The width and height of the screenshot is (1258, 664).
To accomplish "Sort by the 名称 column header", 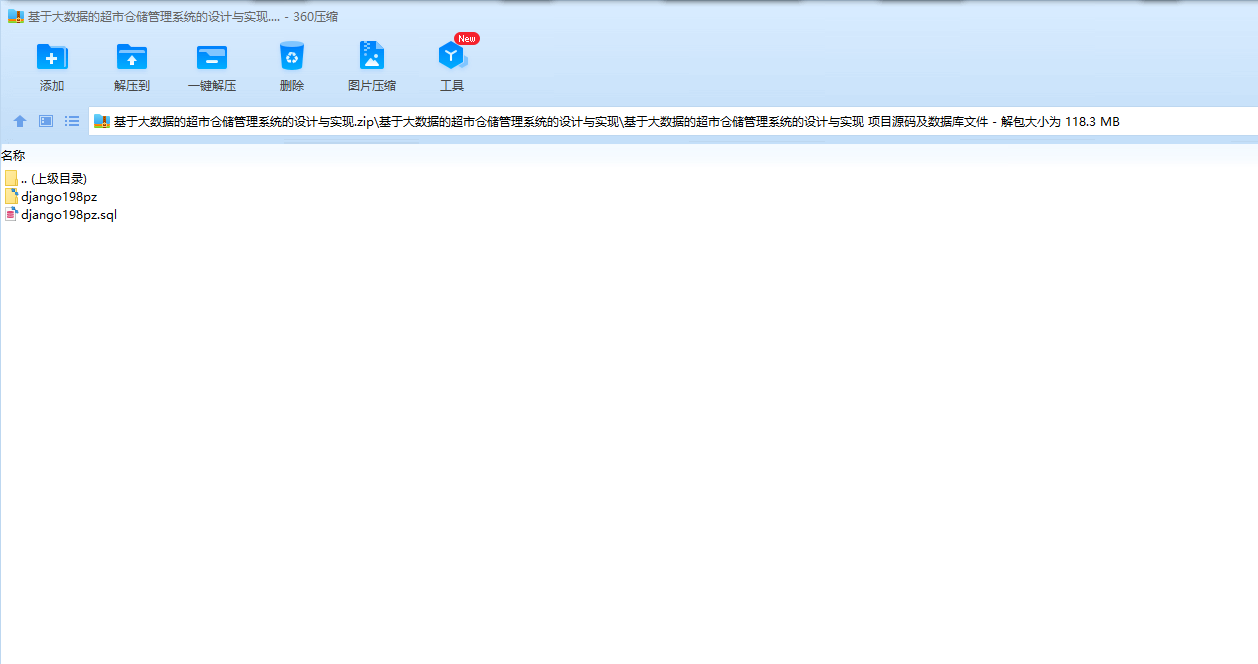I will click(13, 155).
